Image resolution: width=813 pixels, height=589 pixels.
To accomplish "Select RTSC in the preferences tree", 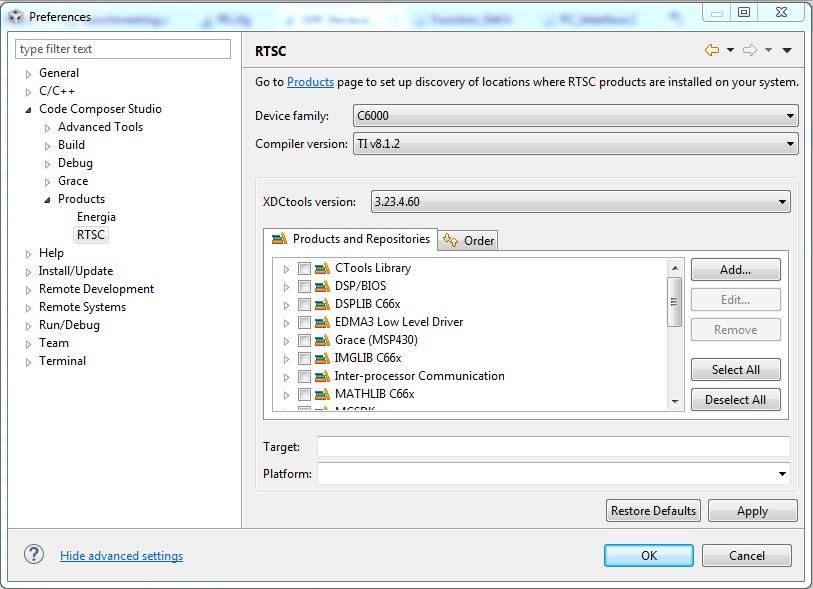I will click(91, 235).
